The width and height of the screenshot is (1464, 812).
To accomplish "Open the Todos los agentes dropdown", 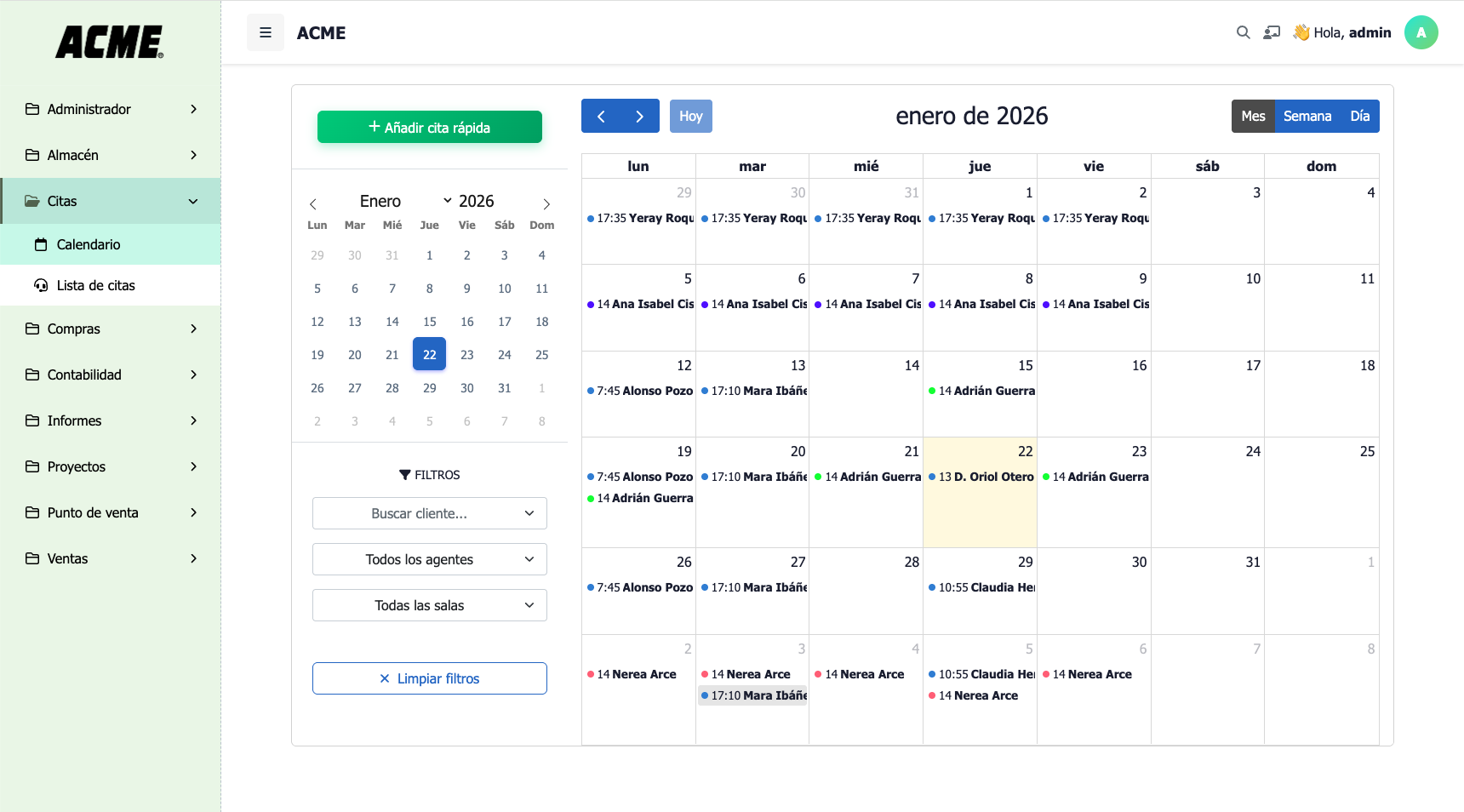I will tap(429, 559).
